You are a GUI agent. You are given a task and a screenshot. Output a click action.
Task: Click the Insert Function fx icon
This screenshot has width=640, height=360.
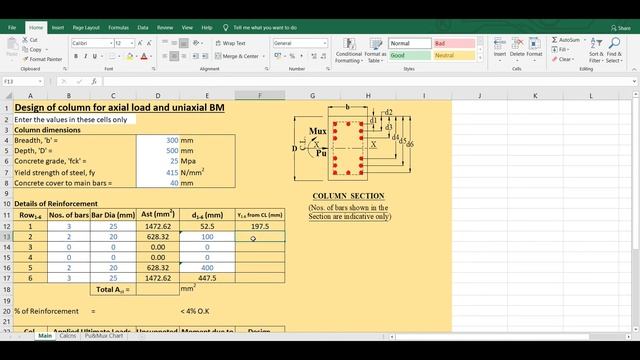point(94,82)
